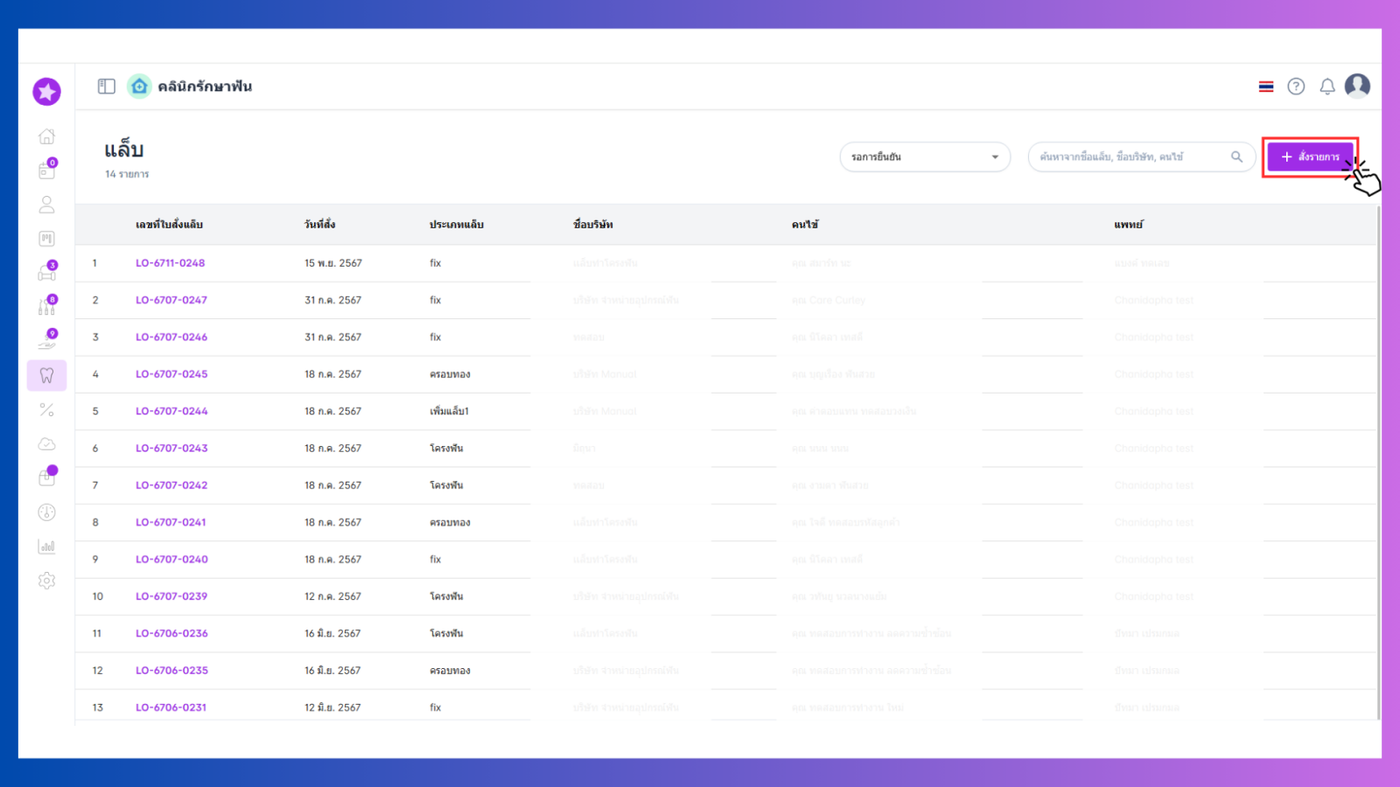Screen dimensions: 1400x787
Task: Click the fix cell in row LO-6707-0240
Action: 435,559
